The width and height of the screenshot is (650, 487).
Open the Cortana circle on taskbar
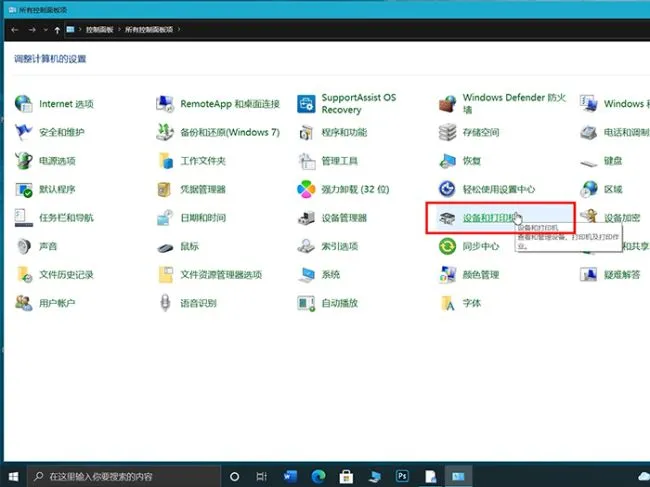pyautogui.click(x=234, y=477)
